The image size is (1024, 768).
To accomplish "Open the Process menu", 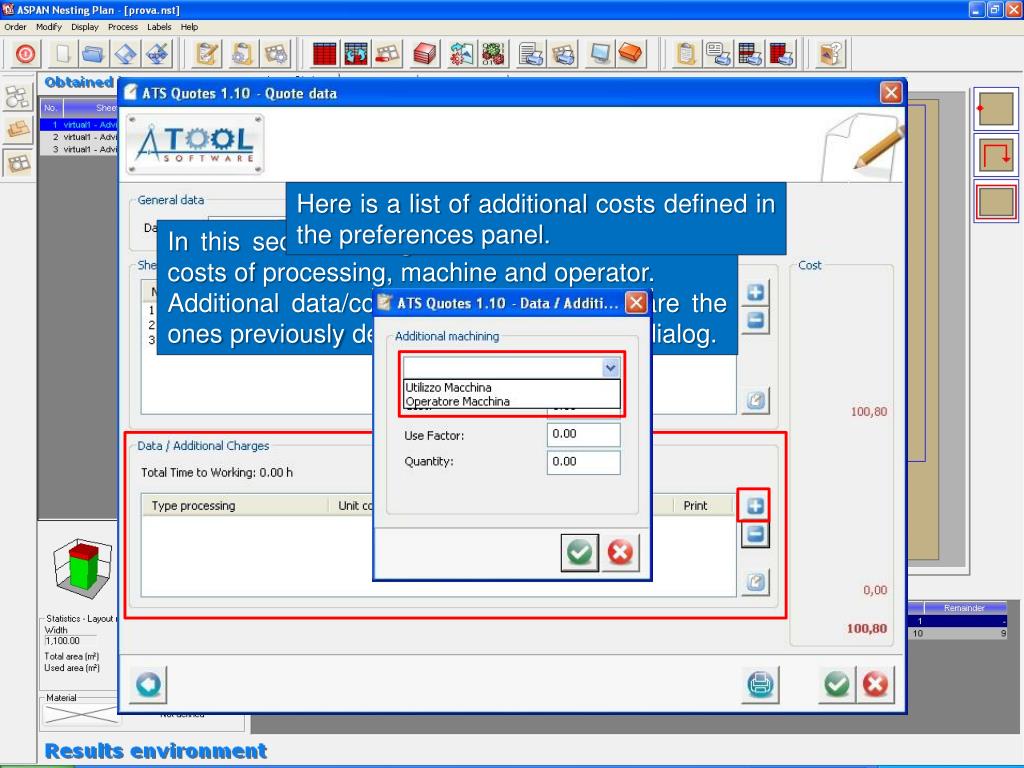I will coord(123,27).
